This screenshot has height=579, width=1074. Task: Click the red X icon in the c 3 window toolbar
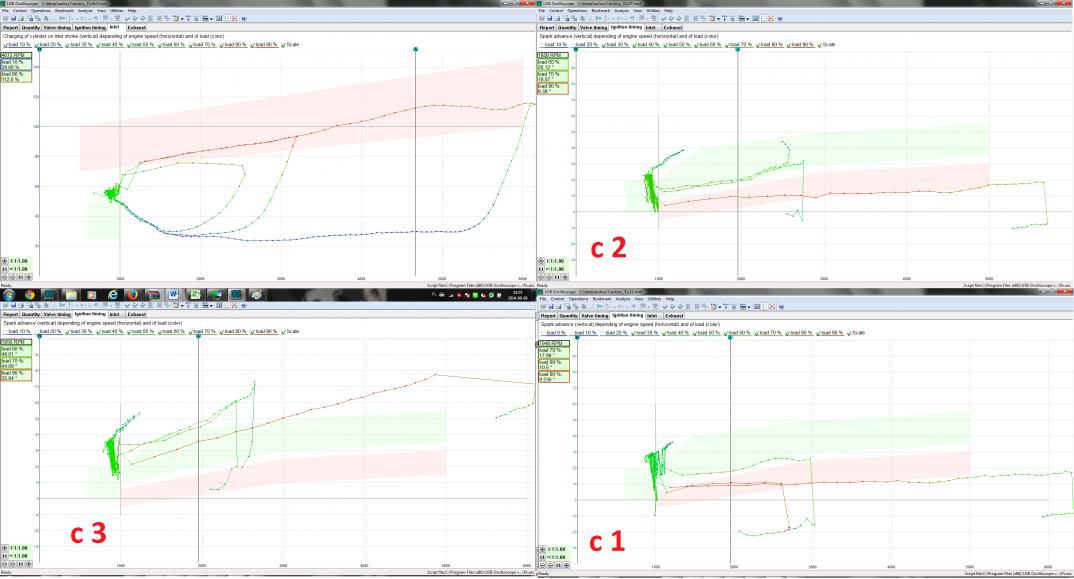pyautogui.click(x=234, y=306)
